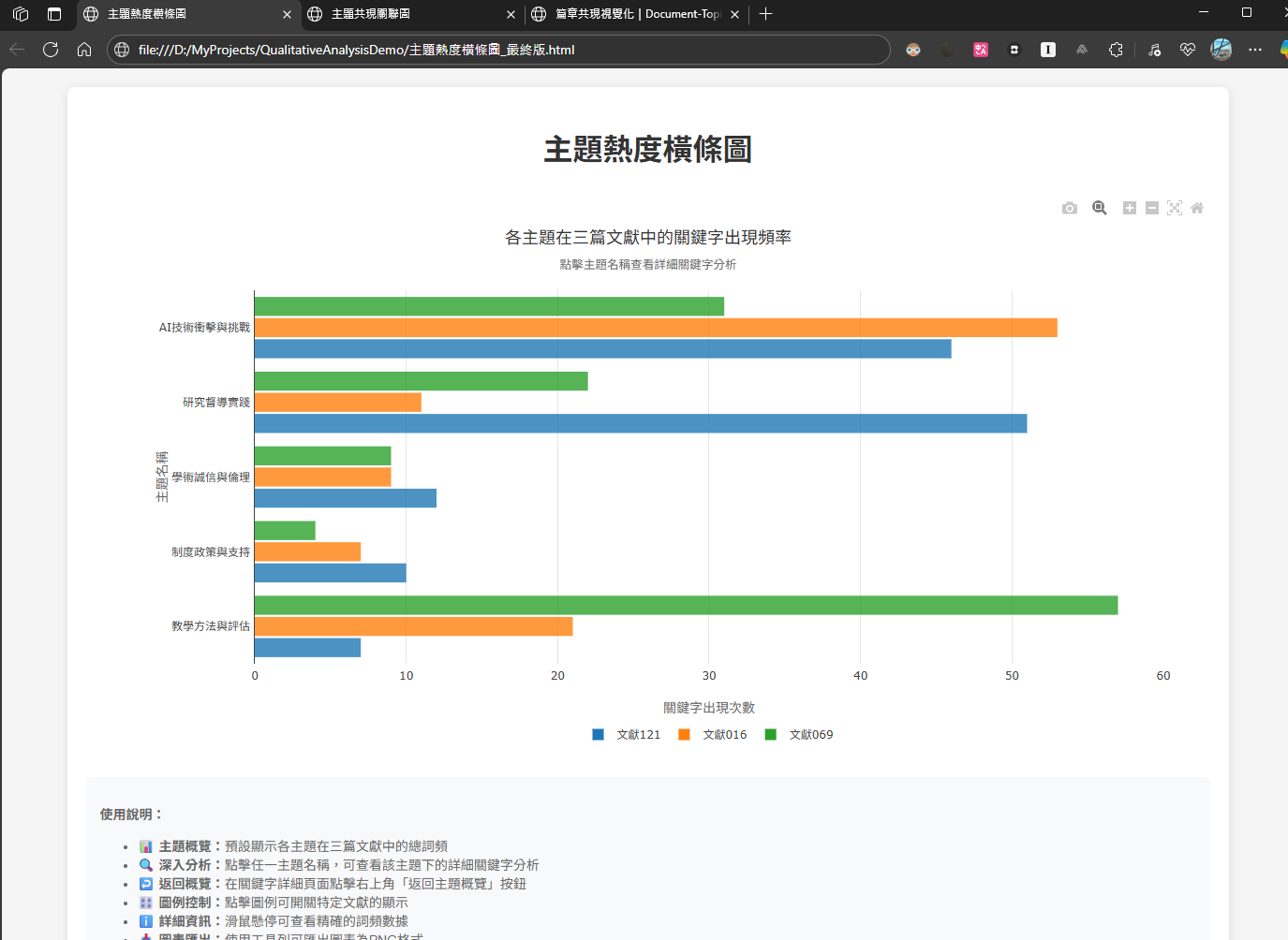Reset chart axes with home icon

tap(1197, 208)
